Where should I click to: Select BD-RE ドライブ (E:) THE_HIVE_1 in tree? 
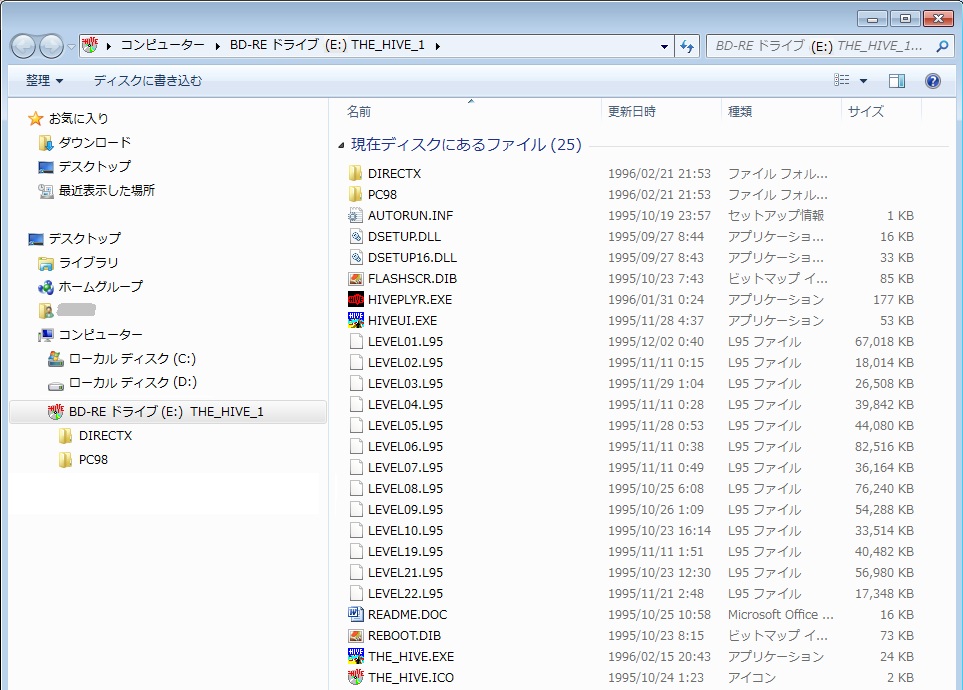(166, 412)
